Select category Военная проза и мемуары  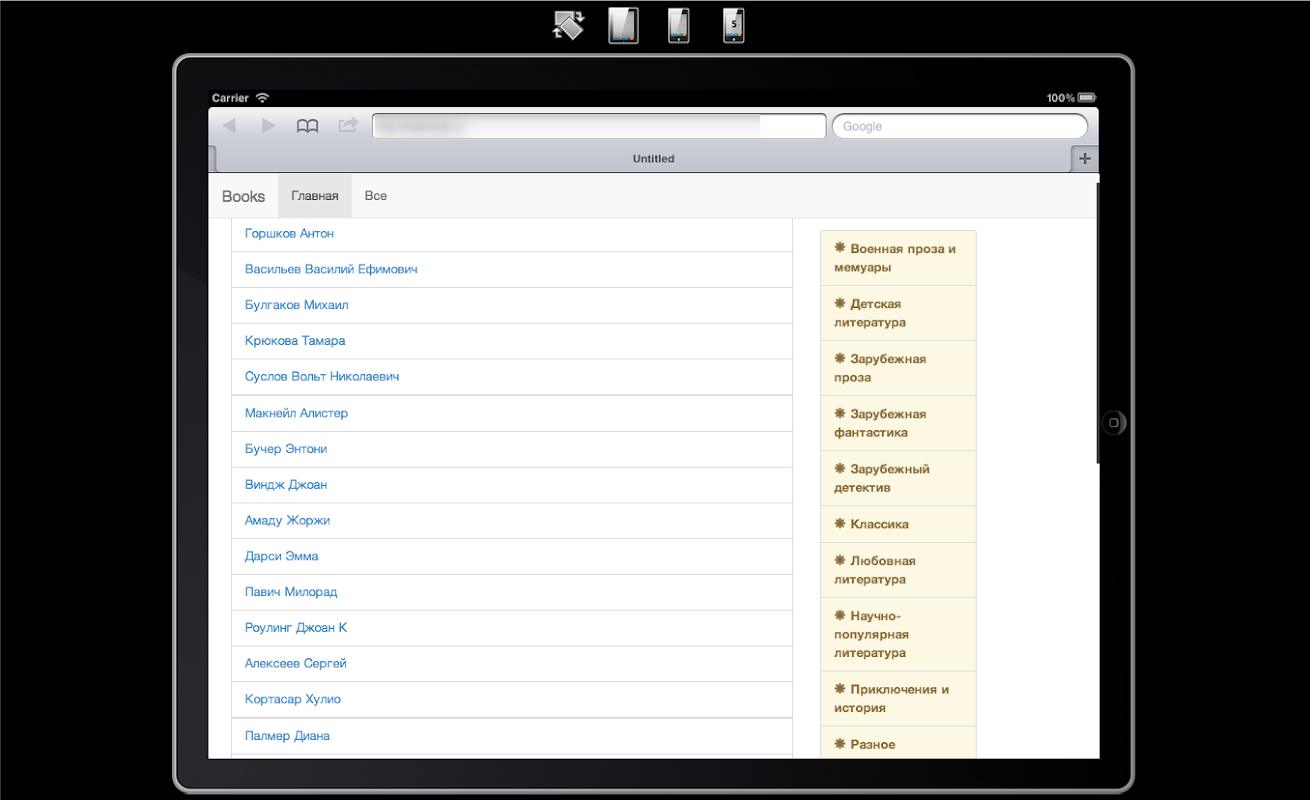point(898,258)
